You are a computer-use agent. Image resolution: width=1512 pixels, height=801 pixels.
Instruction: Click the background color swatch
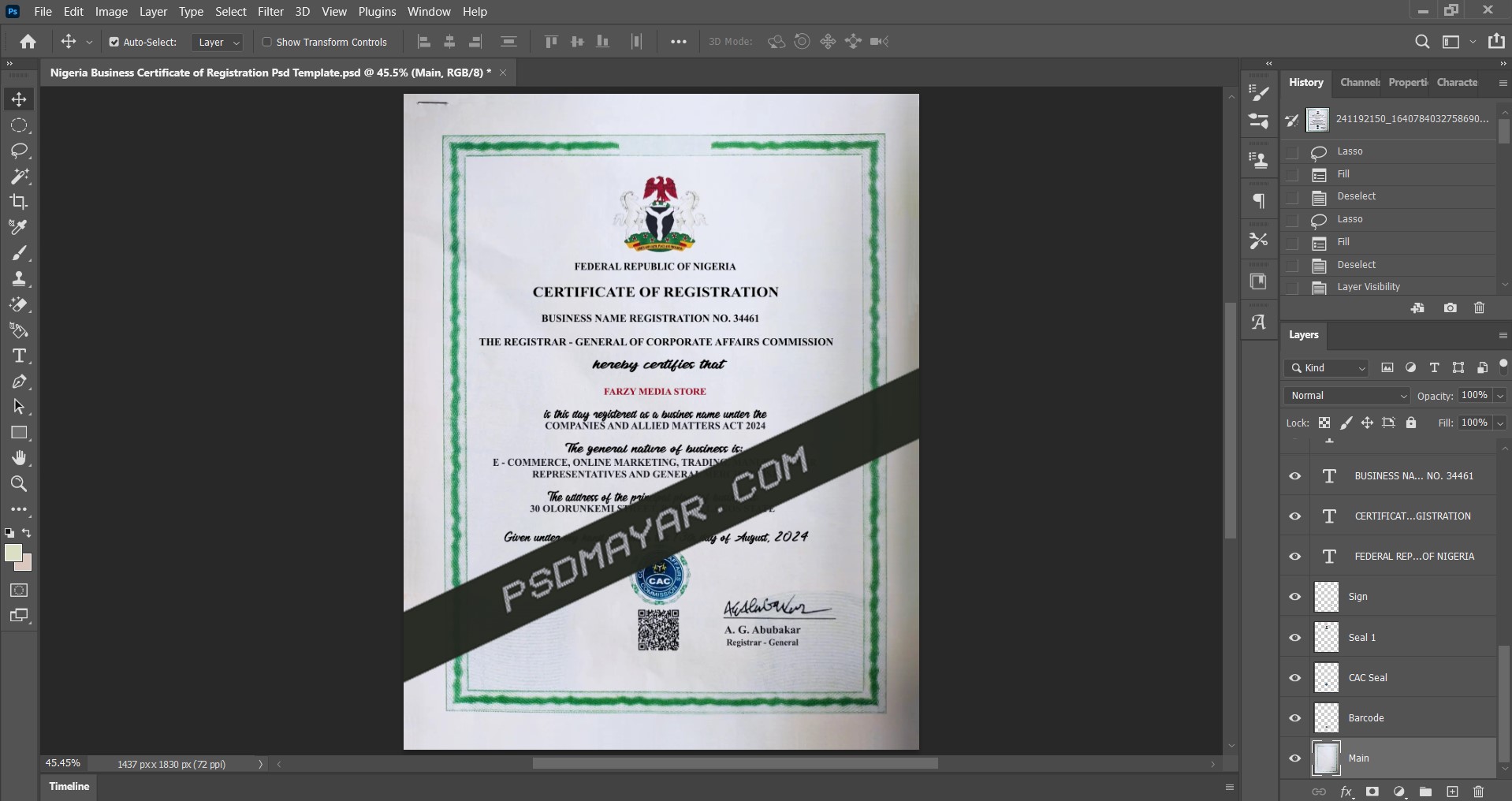point(27,564)
